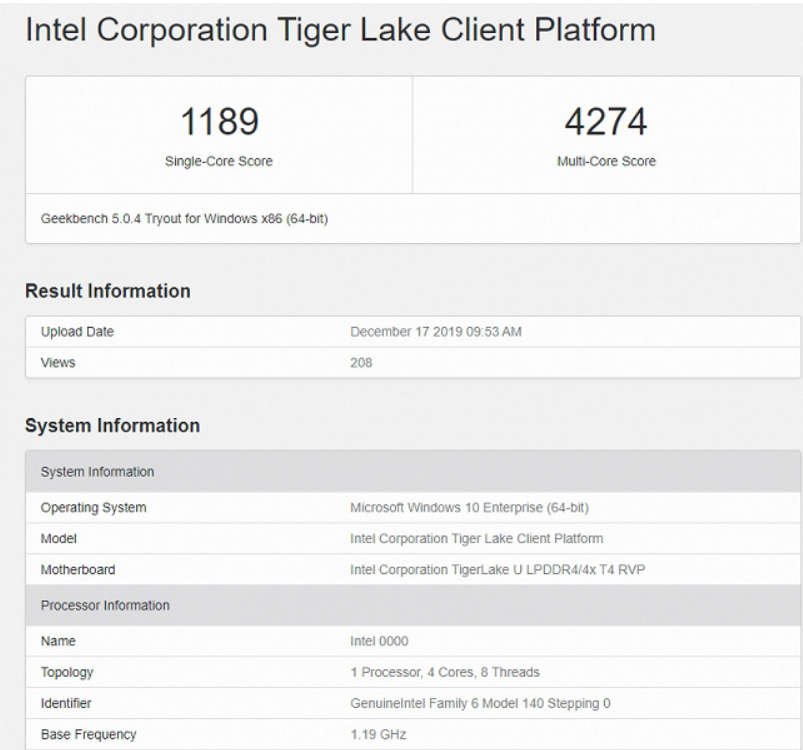This screenshot has height=750, width=803.
Task: Select TigerLake U LPDDR4/4x T4 RVP motherboard value
Action: tap(498, 570)
